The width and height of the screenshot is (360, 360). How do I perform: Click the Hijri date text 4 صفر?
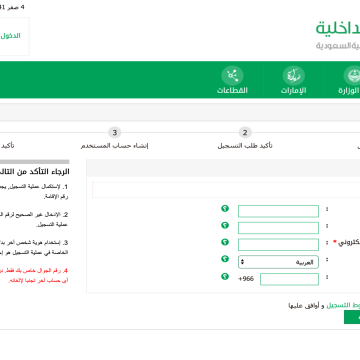[13, 7]
